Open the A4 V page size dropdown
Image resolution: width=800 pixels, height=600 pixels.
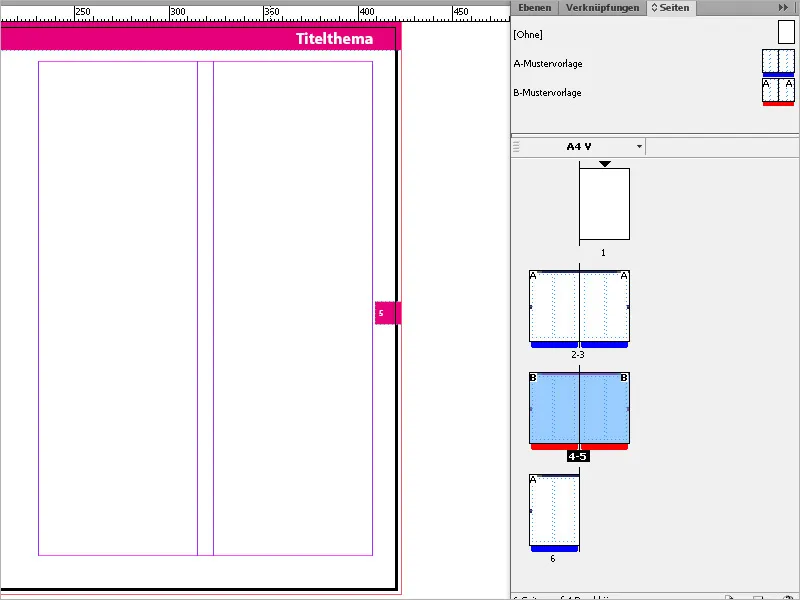[638, 146]
